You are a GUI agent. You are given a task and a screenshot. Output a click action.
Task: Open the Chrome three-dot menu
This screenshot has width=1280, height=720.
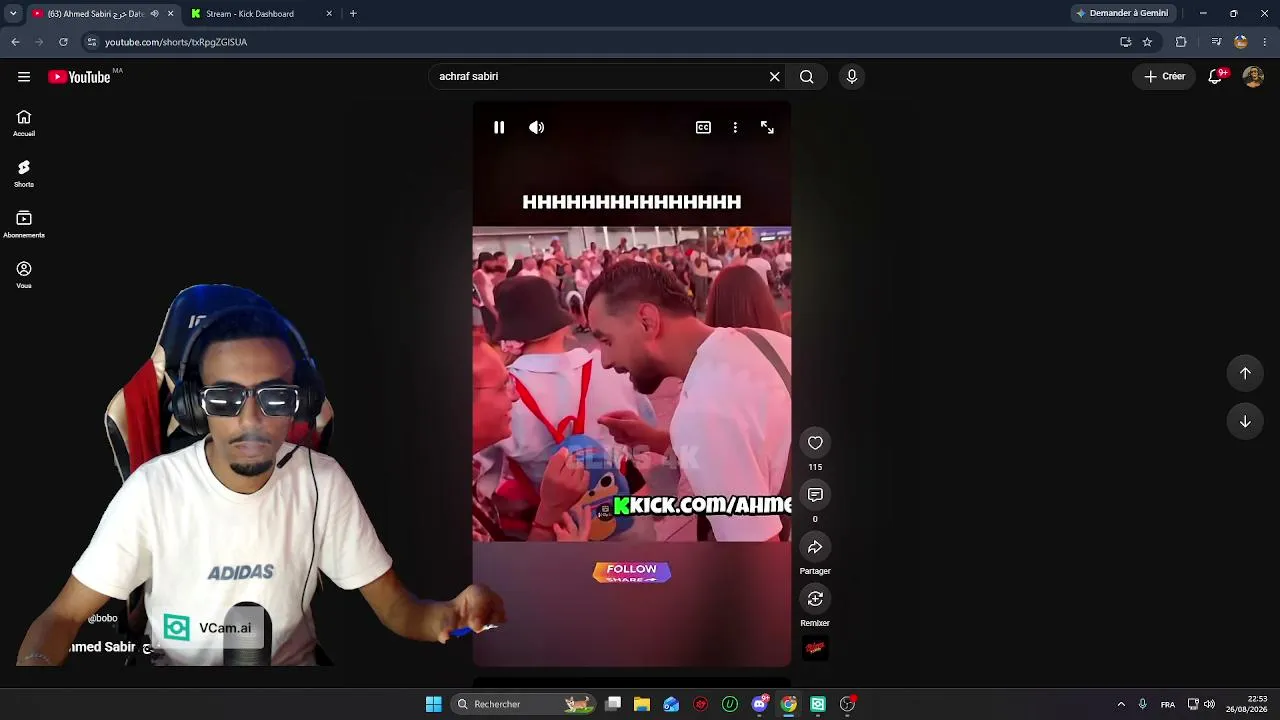pyautogui.click(x=1266, y=42)
